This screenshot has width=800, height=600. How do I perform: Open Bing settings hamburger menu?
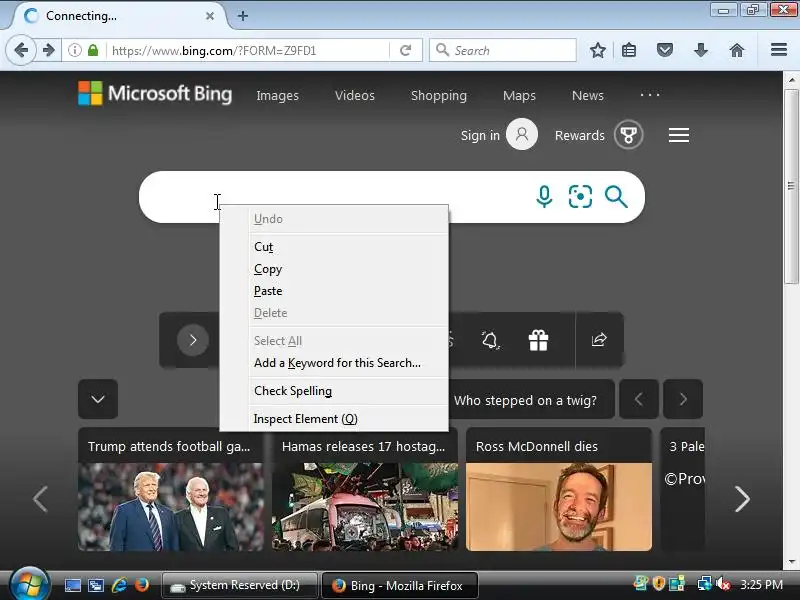coord(679,135)
